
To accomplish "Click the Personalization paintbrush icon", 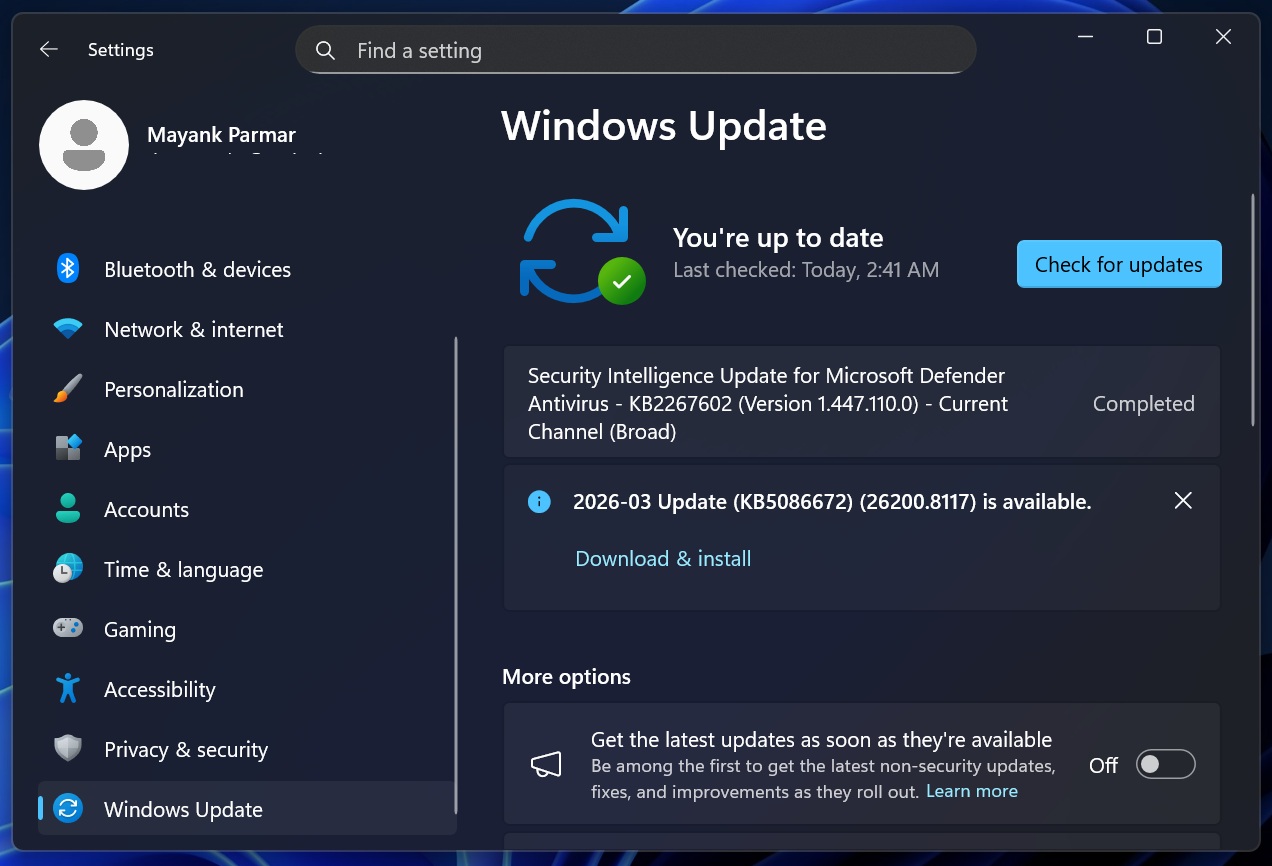I will pos(68,389).
